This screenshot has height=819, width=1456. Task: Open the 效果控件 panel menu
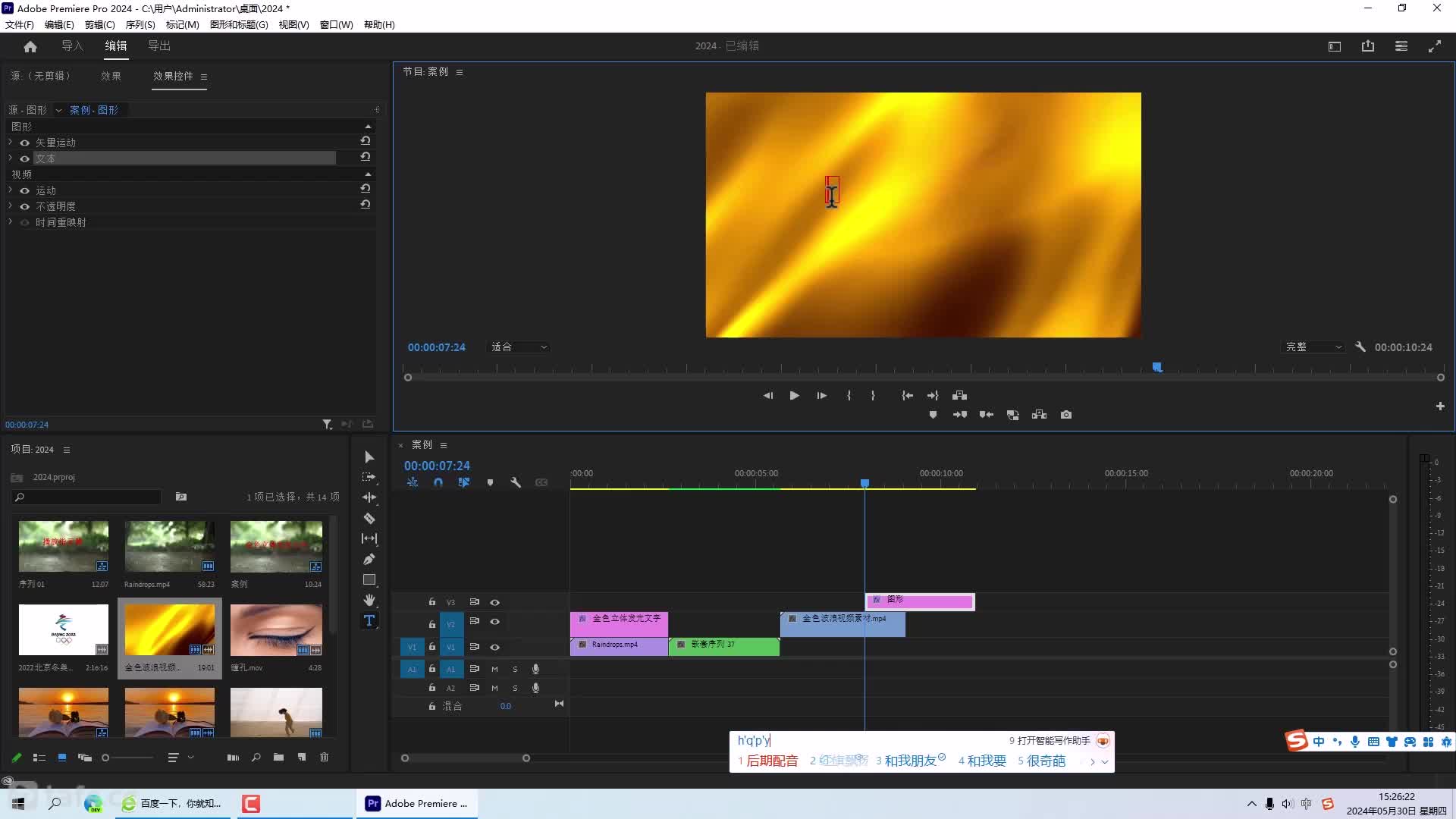point(204,77)
